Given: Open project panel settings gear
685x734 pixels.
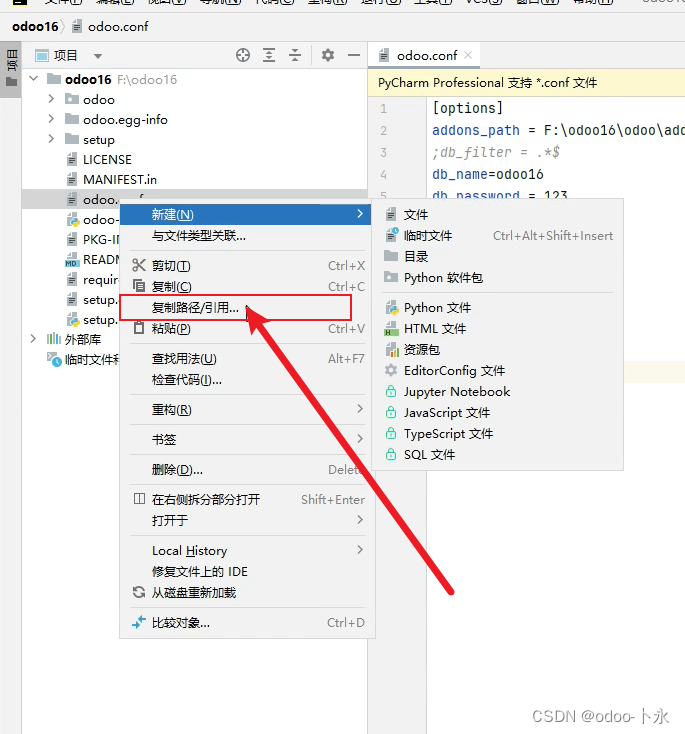Looking at the screenshot, I should pyautogui.click(x=328, y=55).
